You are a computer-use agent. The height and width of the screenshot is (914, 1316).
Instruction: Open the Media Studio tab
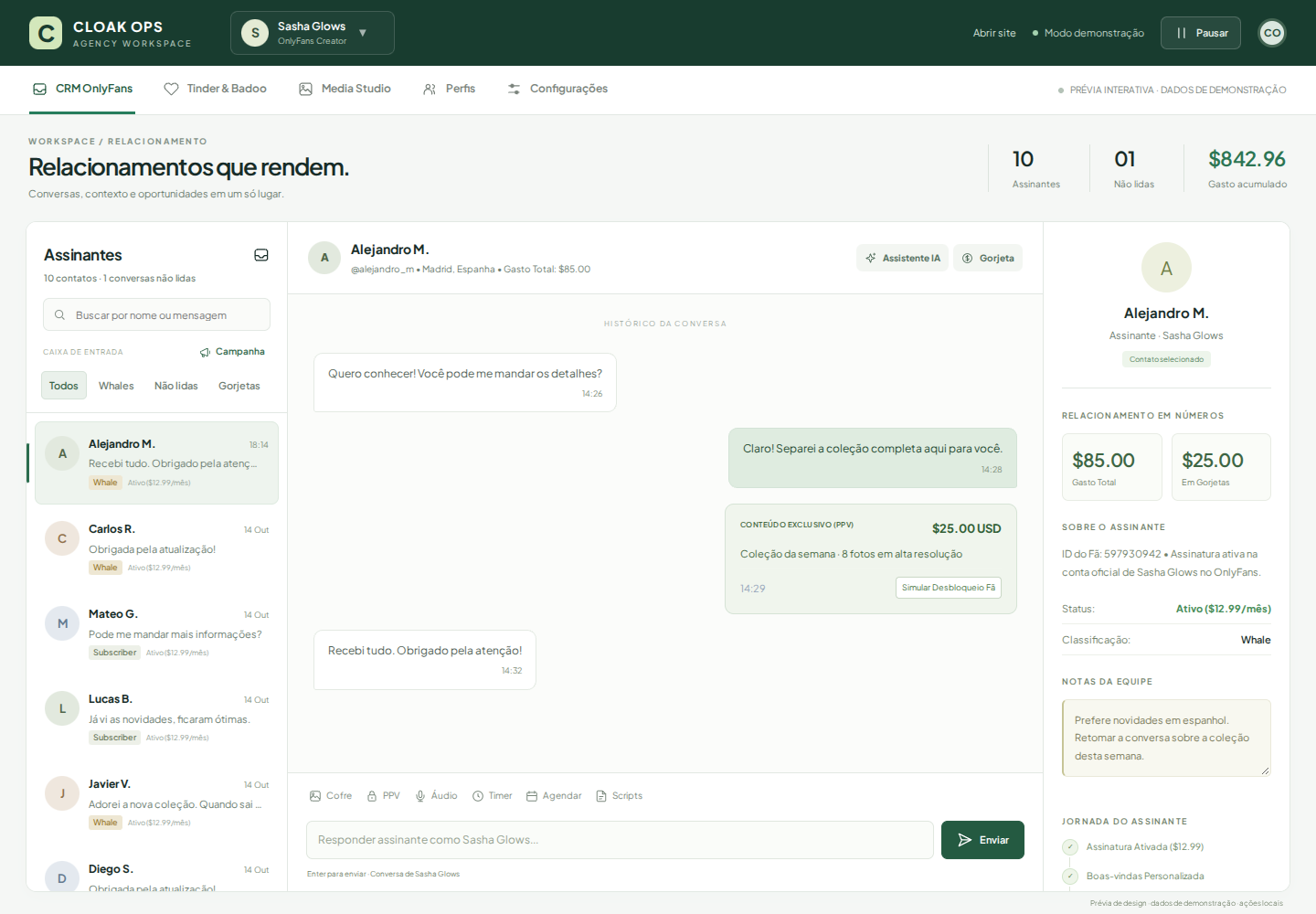[345, 89]
